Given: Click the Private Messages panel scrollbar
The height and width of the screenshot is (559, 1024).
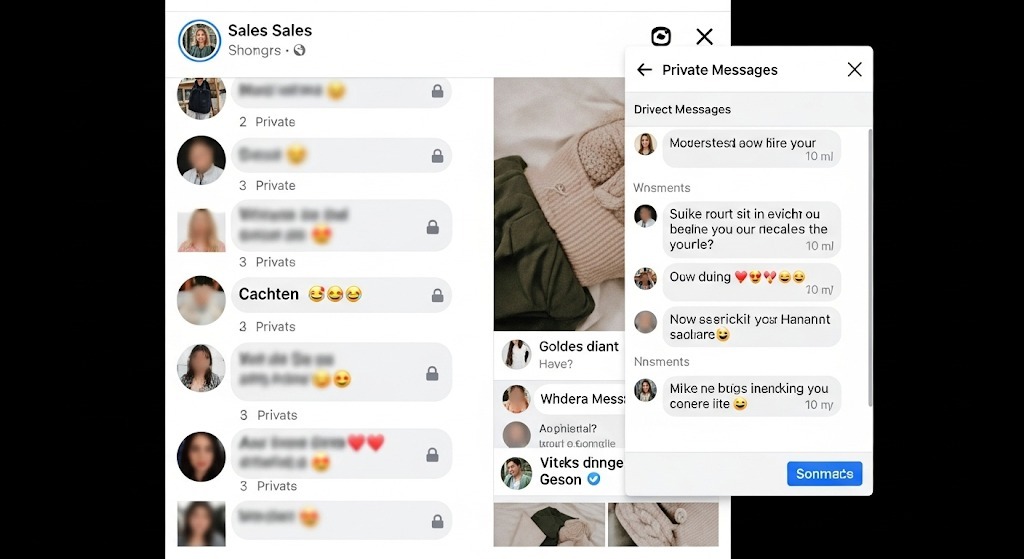Looking at the screenshot, I should [x=869, y=268].
